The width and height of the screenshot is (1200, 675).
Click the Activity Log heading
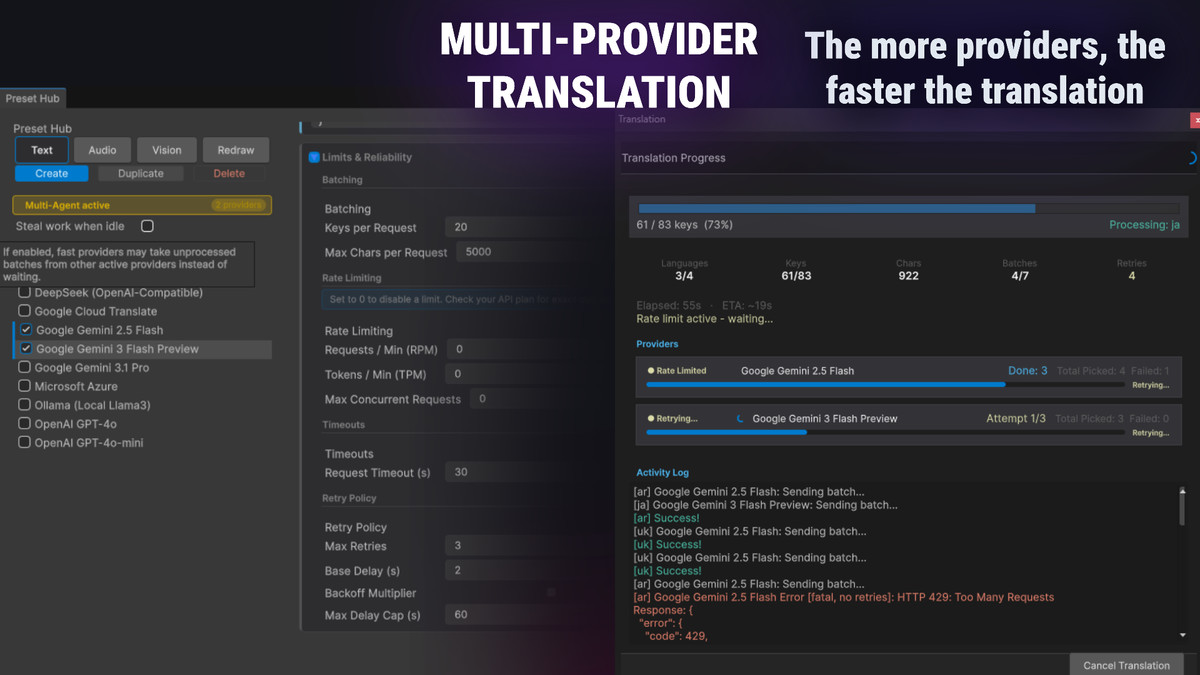662,472
